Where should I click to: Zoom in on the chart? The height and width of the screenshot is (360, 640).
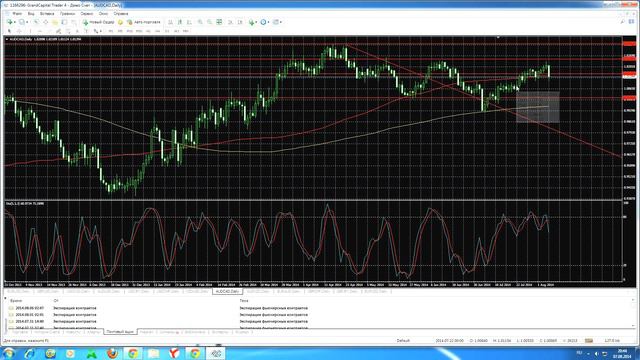point(200,22)
